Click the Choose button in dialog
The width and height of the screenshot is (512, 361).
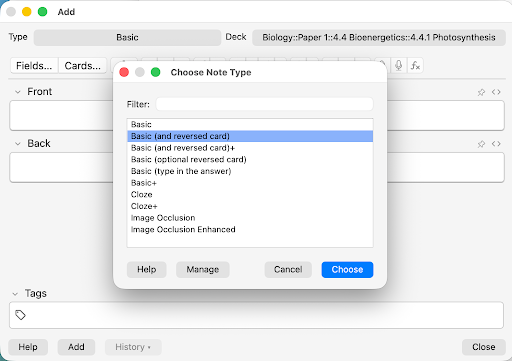click(347, 269)
